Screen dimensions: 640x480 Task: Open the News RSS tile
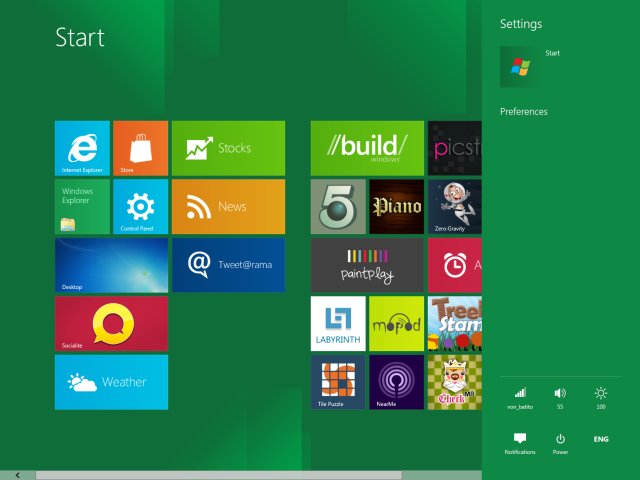(x=228, y=207)
